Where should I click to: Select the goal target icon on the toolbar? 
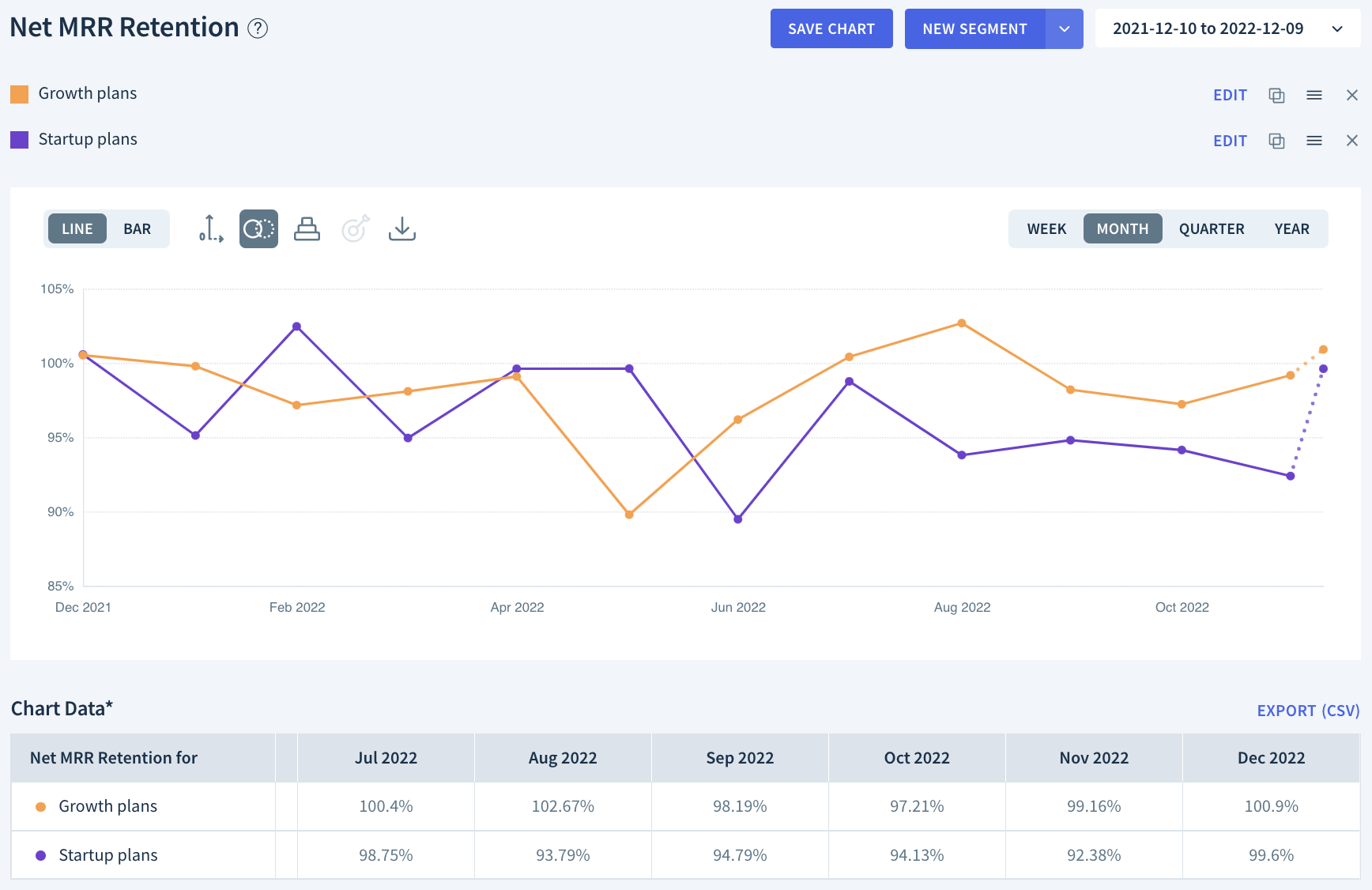point(354,228)
